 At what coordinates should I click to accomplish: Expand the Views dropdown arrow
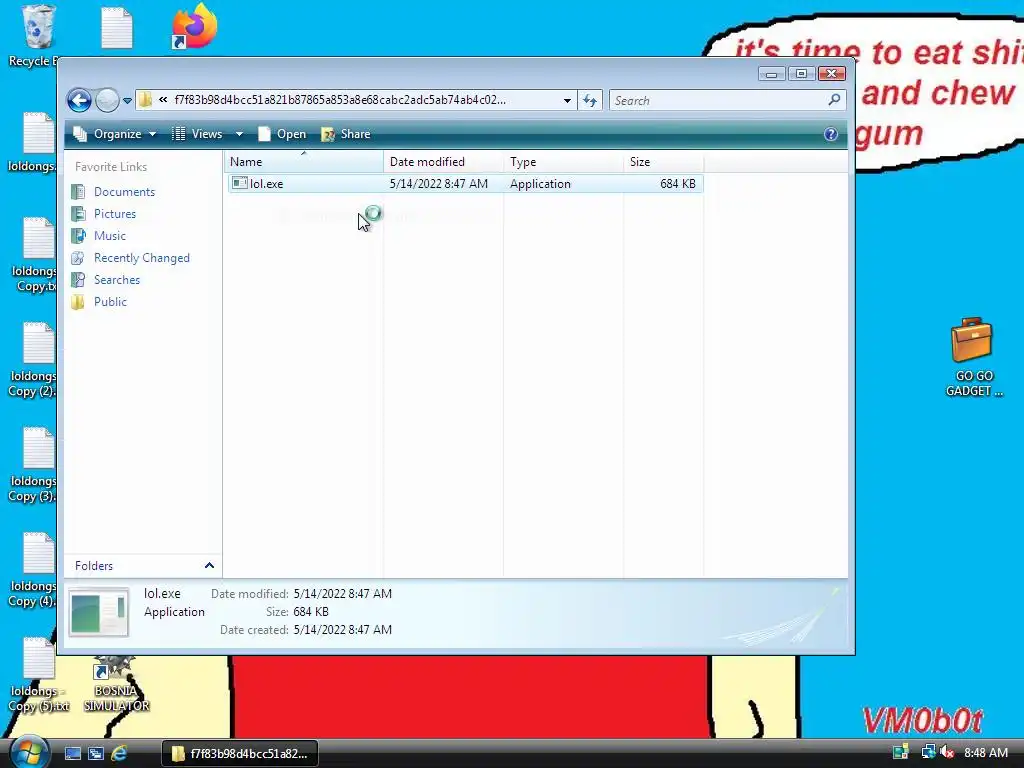tap(239, 134)
